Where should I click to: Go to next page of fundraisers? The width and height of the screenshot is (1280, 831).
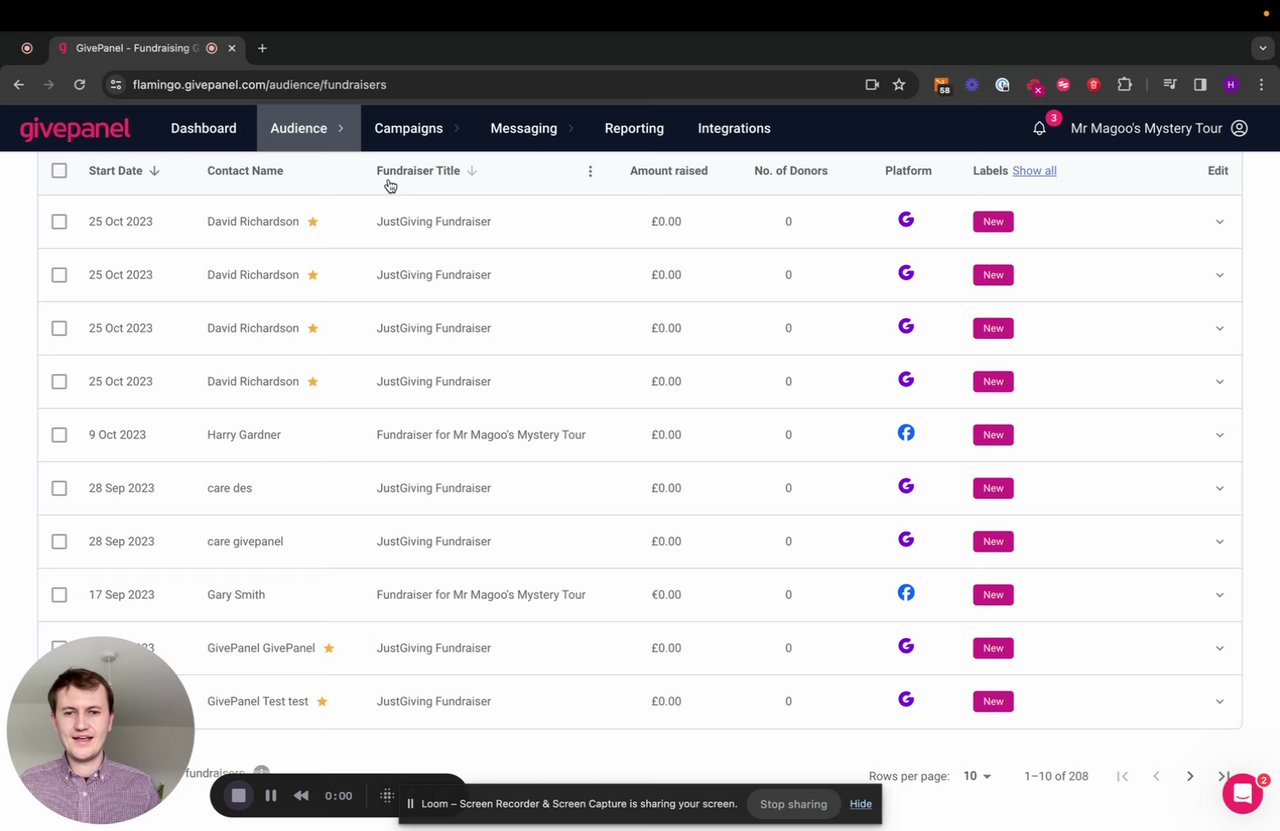point(1189,776)
